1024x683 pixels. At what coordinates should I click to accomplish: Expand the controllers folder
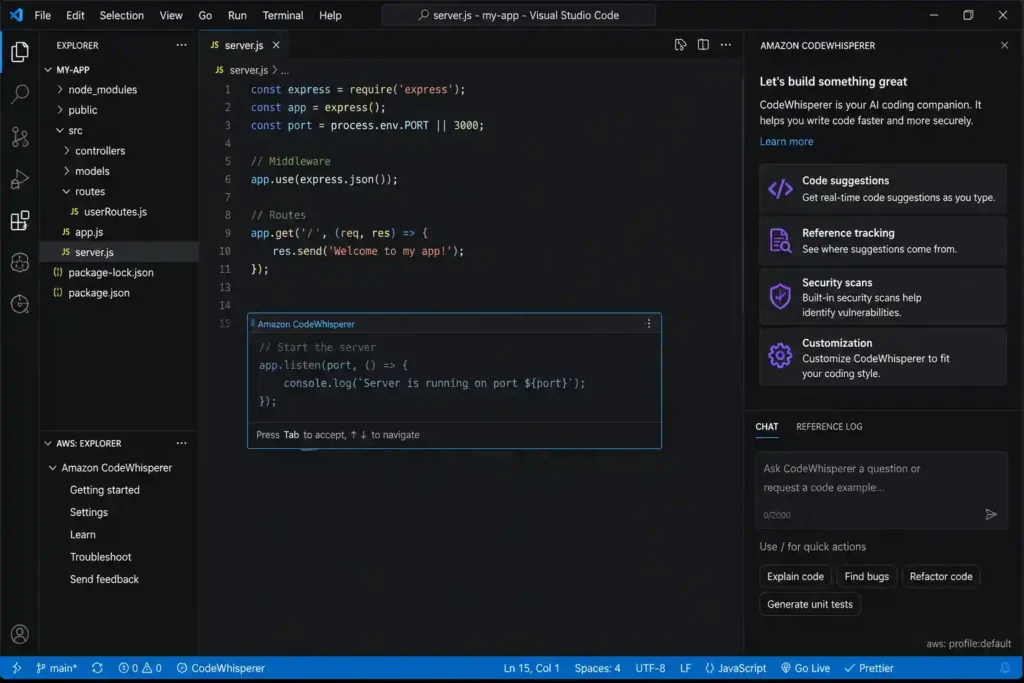pyautogui.click(x=67, y=150)
